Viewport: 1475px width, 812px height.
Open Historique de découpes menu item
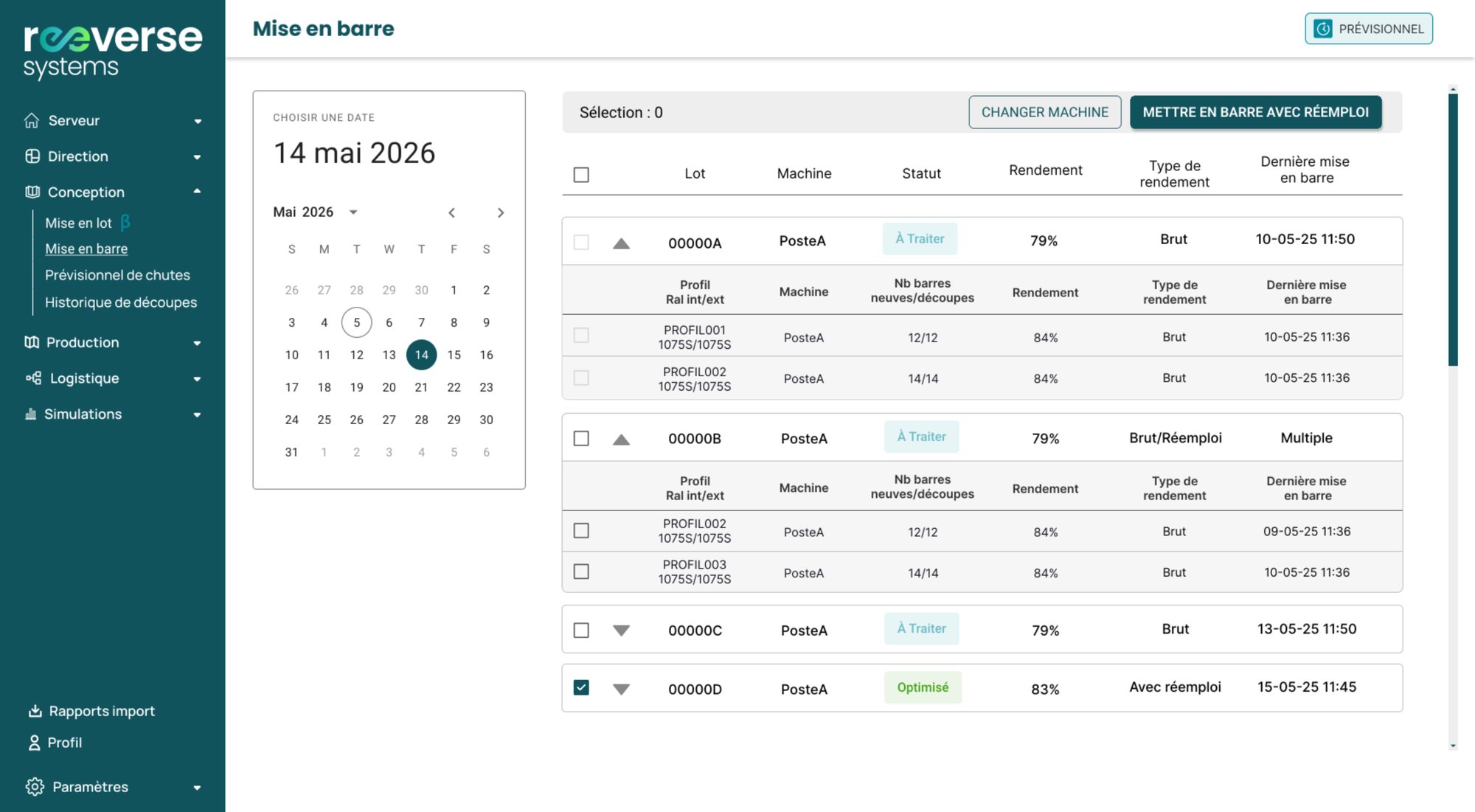click(121, 302)
